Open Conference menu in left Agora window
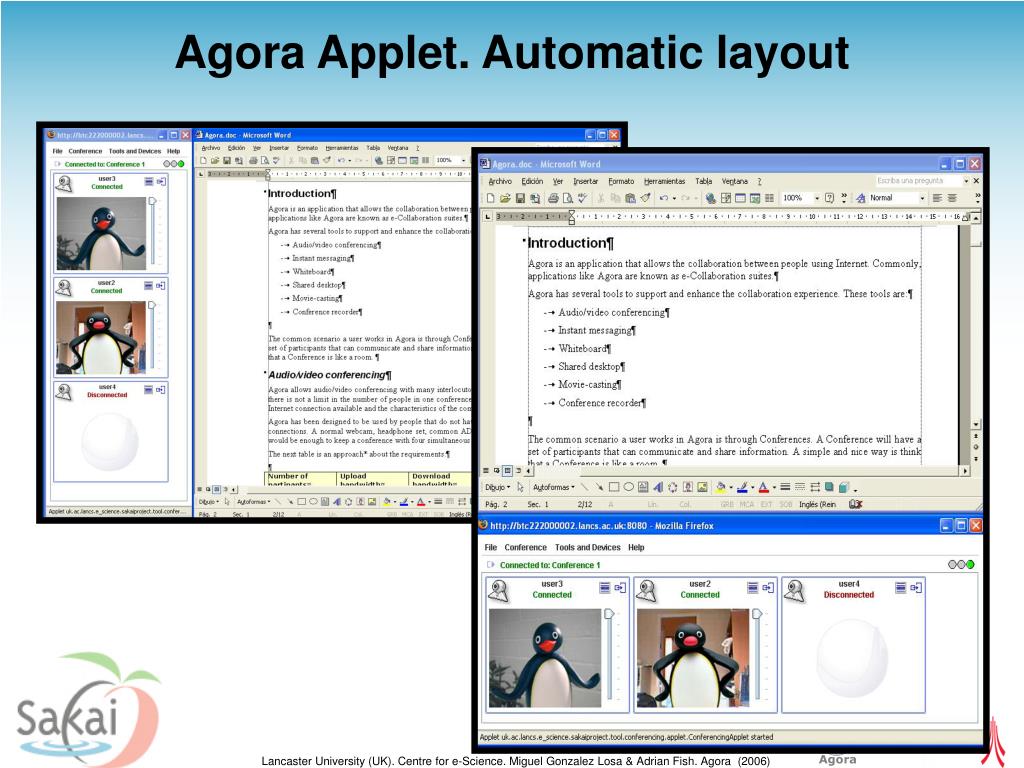 [85, 151]
